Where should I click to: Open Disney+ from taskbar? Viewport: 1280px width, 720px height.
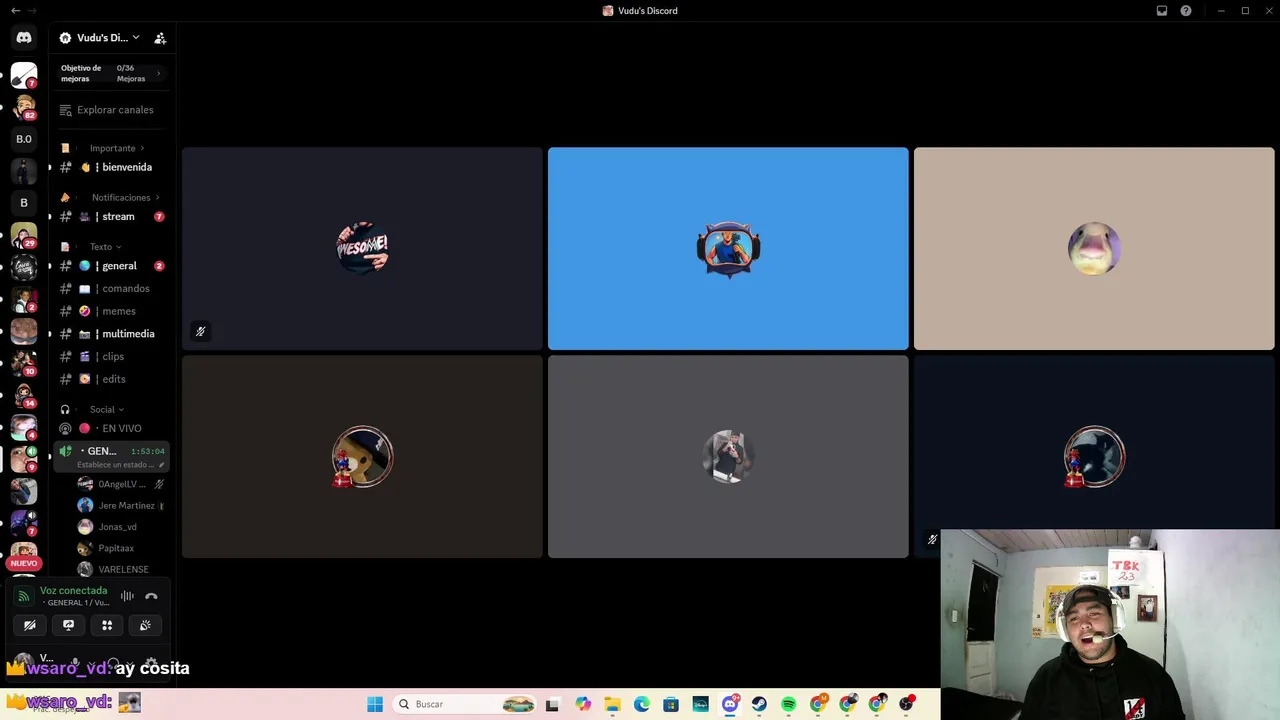point(700,704)
